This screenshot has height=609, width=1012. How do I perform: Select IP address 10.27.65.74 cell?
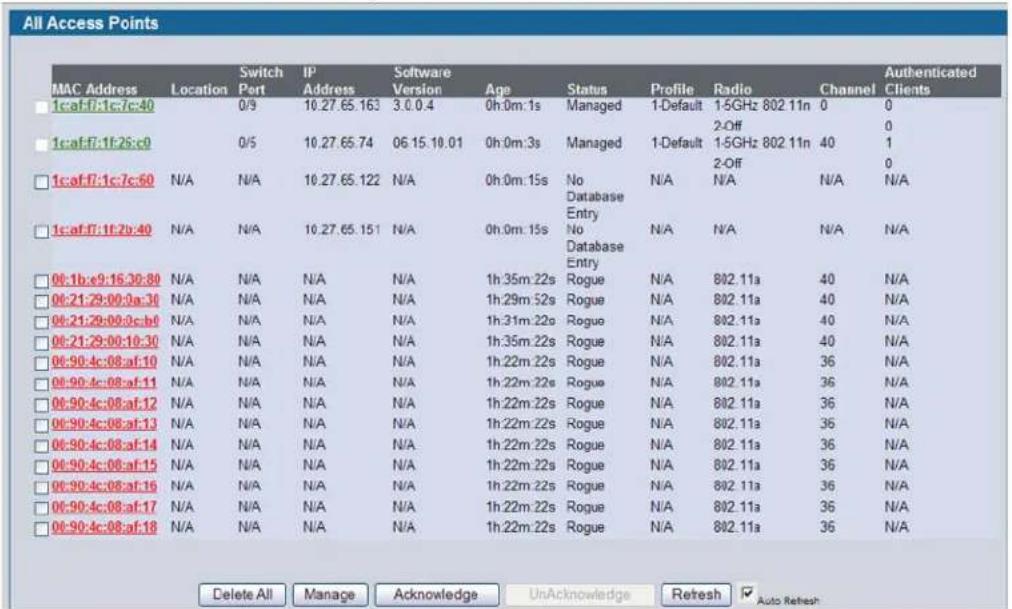pos(338,143)
